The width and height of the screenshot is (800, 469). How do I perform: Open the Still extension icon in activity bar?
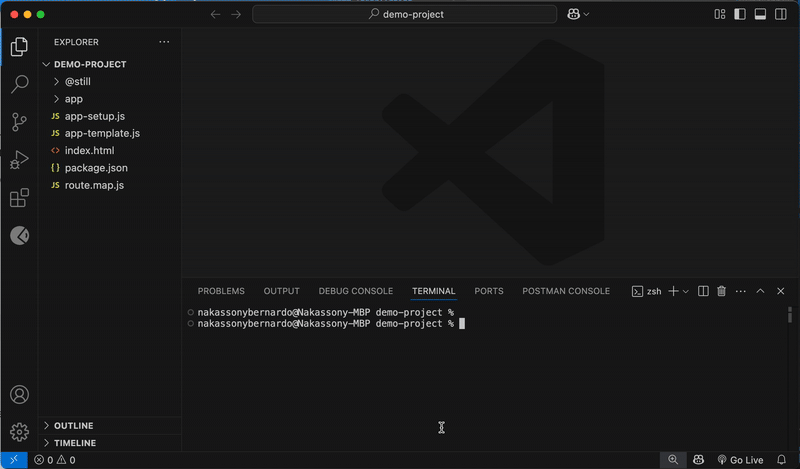click(19, 235)
